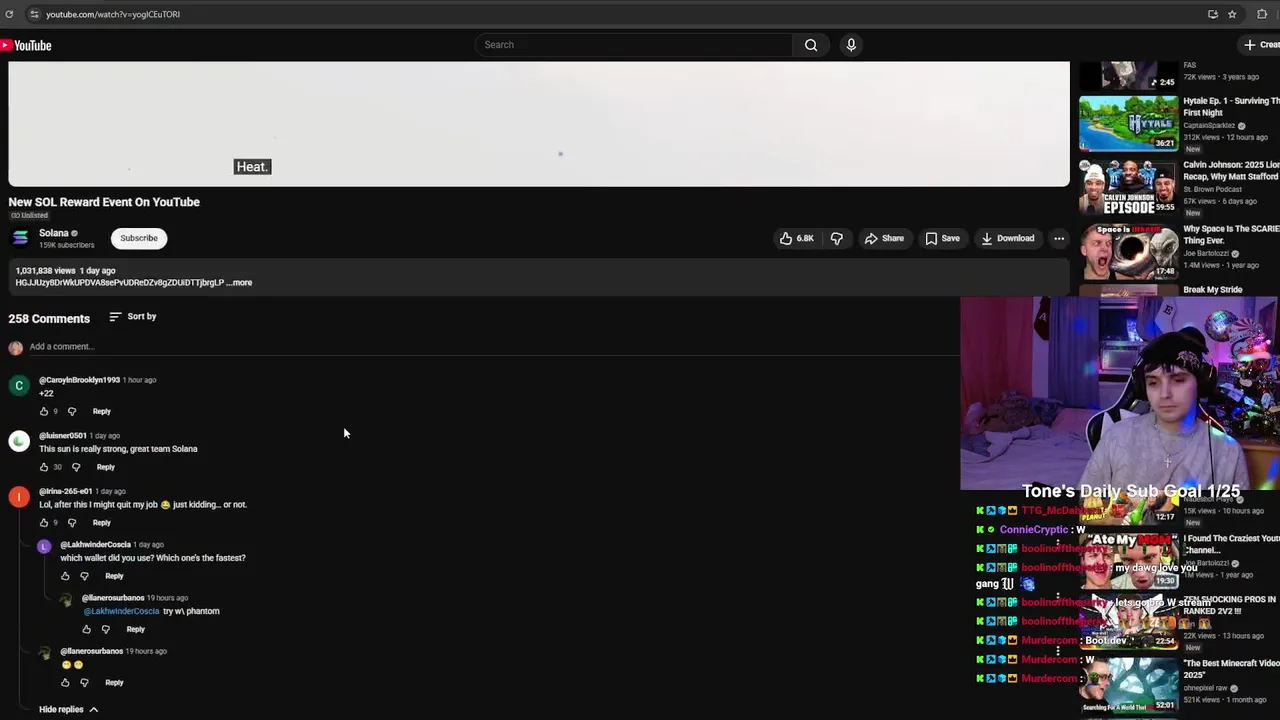
Task: Open @CarolynBrooklyn1993 profile link
Action: pos(79,380)
